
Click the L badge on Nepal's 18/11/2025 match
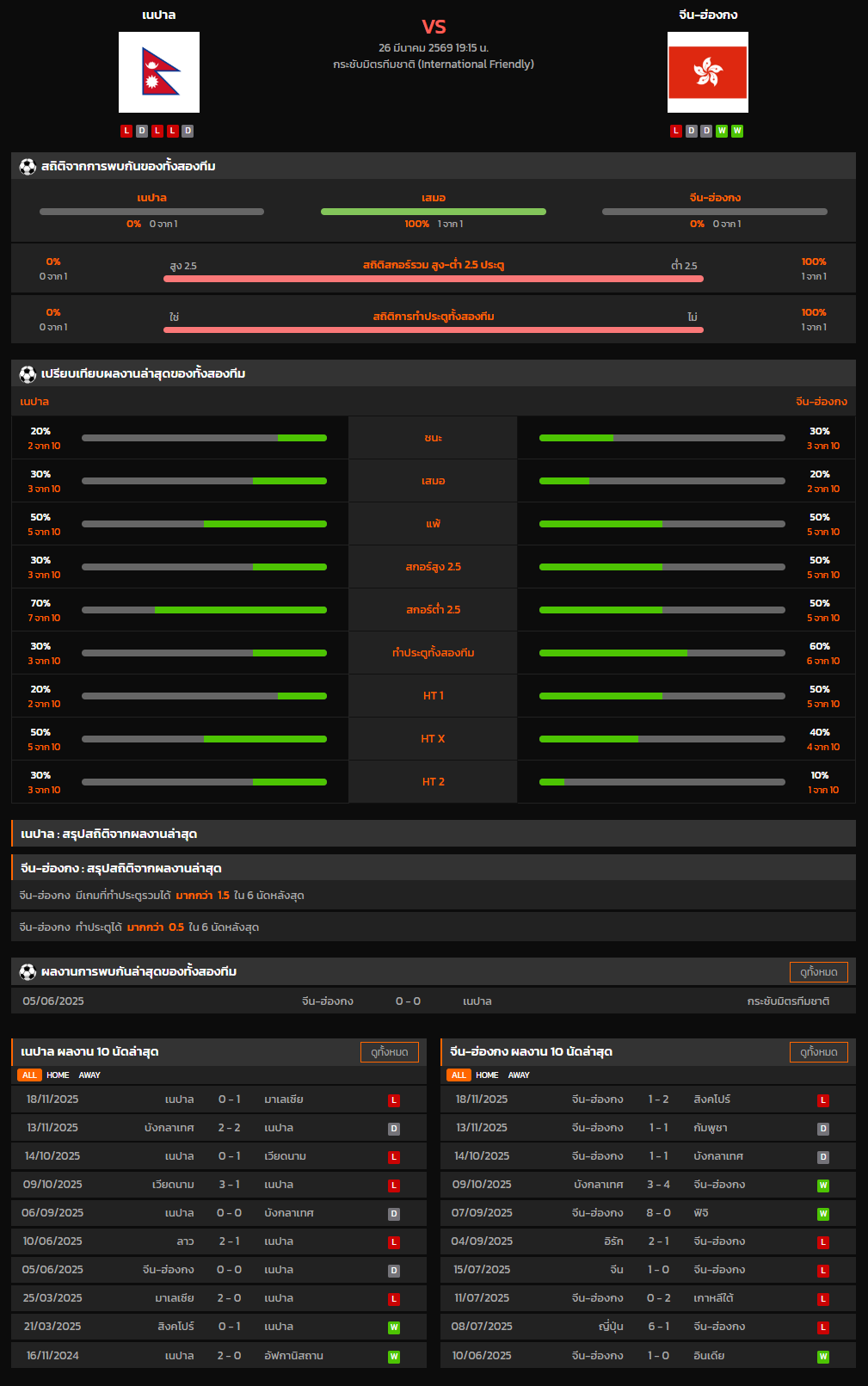pyautogui.click(x=393, y=1100)
